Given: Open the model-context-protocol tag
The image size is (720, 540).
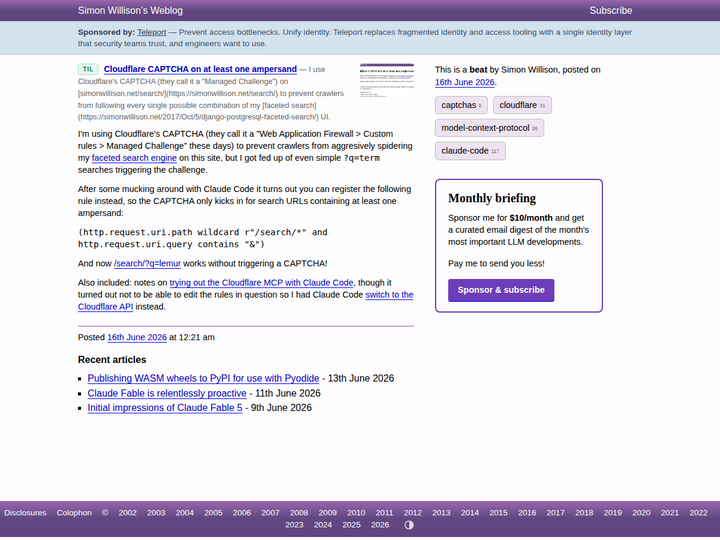Looking at the screenshot, I should pos(489,128).
